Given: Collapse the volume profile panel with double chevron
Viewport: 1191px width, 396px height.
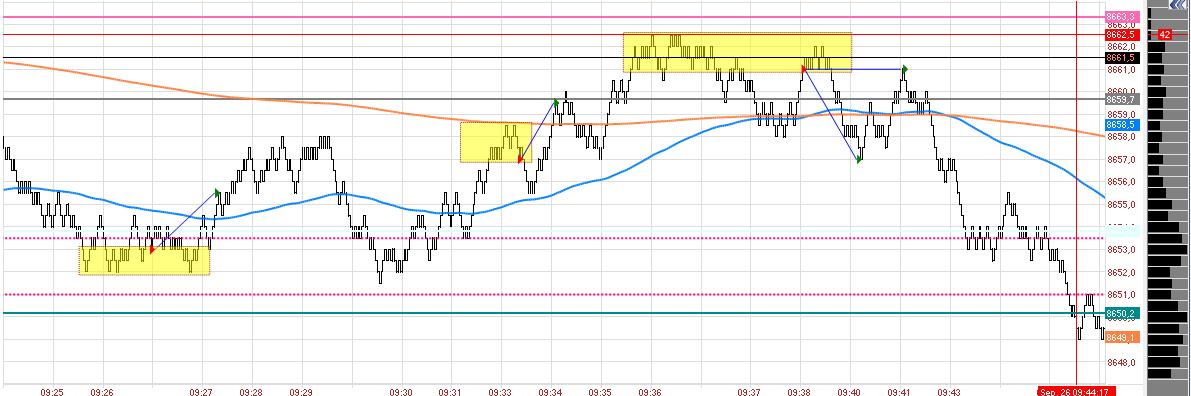Looking at the screenshot, I should (1177, 5).
